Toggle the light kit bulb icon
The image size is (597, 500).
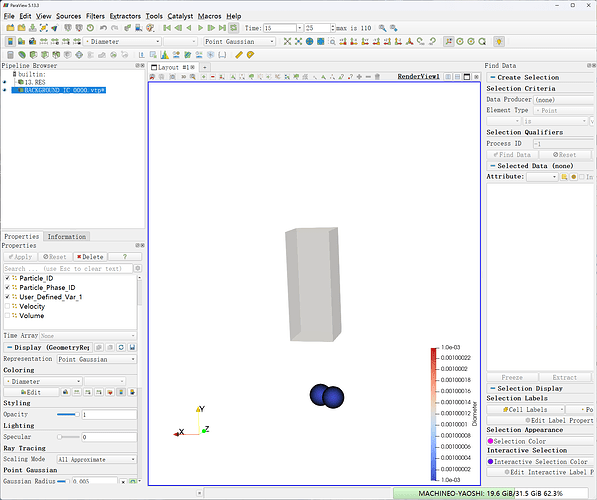(x=499, y=42)
